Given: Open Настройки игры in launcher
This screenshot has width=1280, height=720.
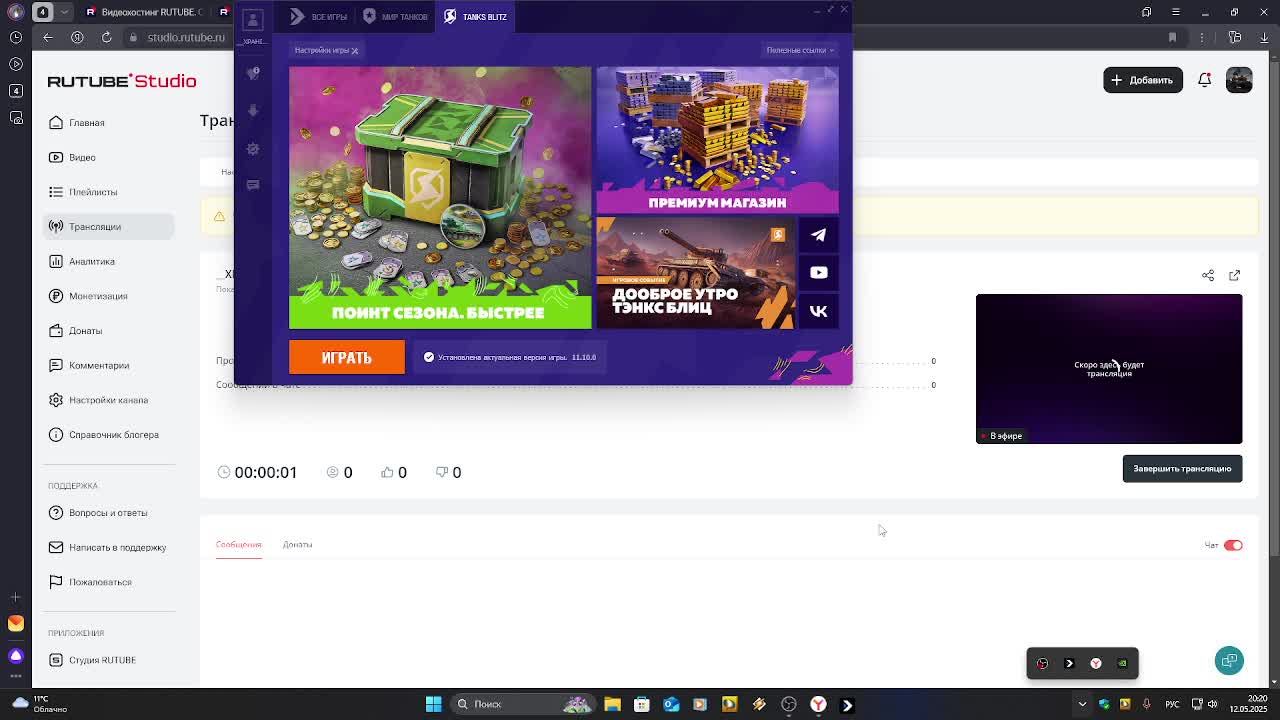Looking at the screenshot, I should click(326, 50).
